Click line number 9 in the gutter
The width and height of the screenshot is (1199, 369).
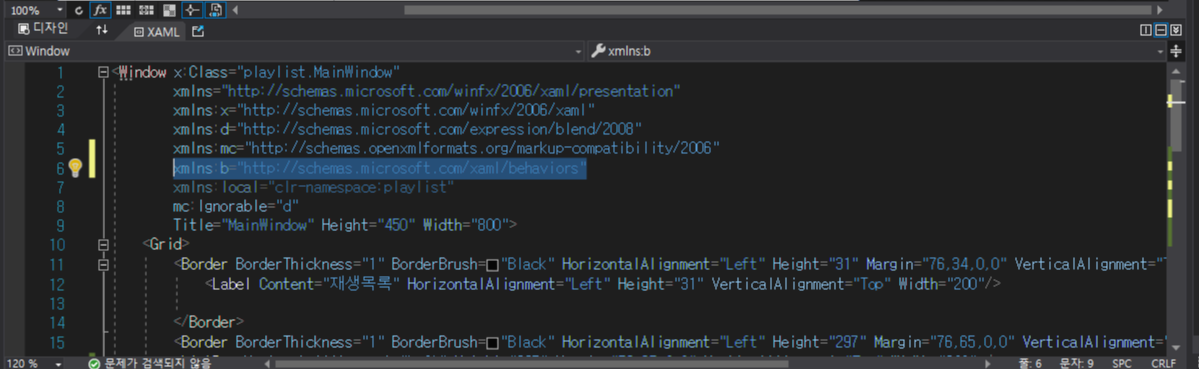[60, 226]
